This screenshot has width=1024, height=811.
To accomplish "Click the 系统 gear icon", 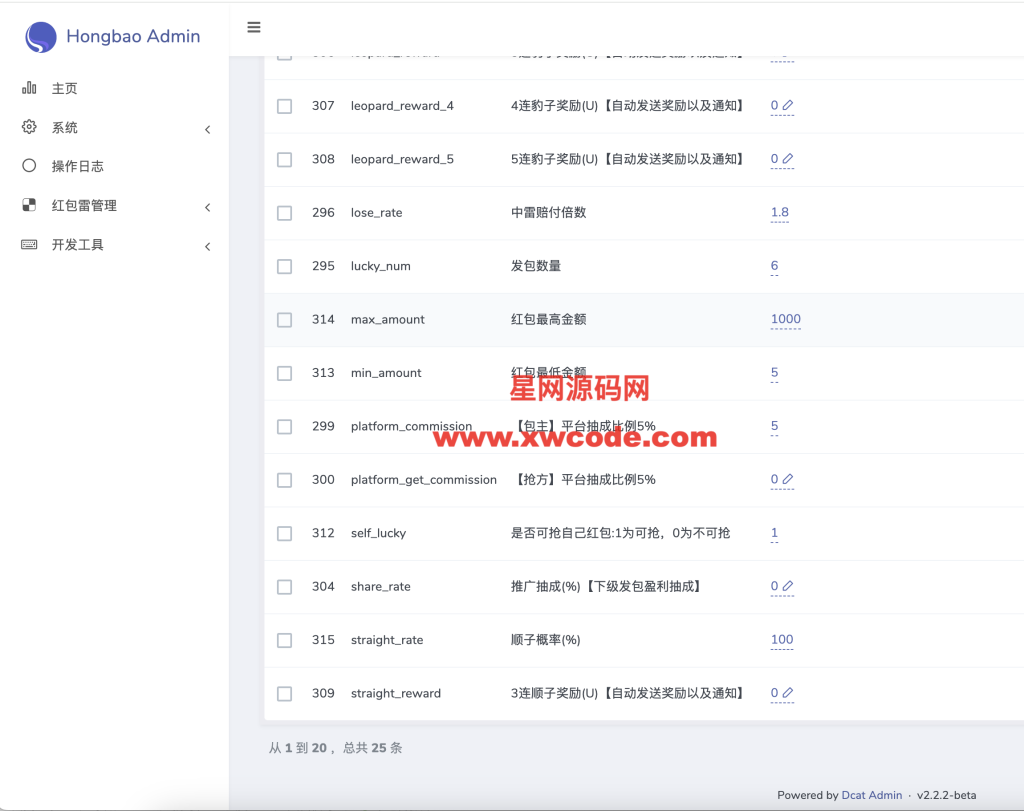I will (x=29, y=127).
